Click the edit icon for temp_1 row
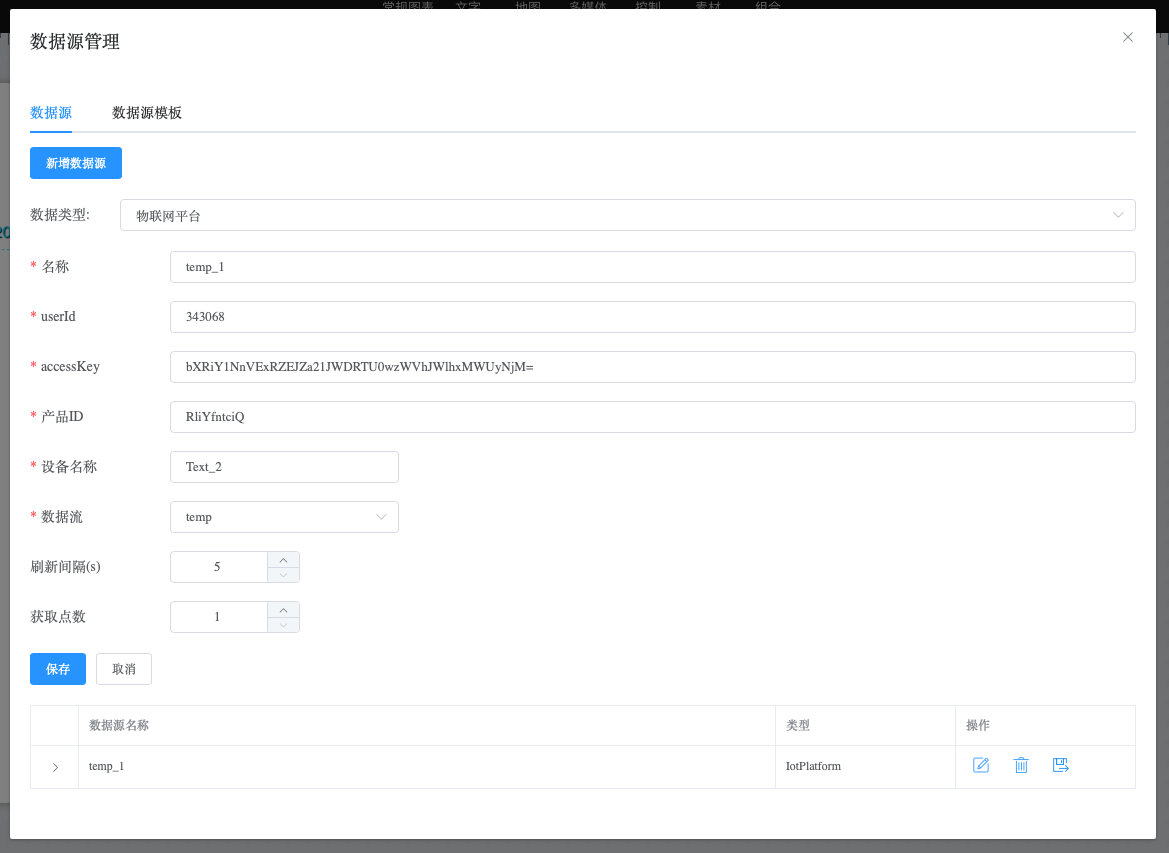 pyautogui.click(x=981, y=765)
